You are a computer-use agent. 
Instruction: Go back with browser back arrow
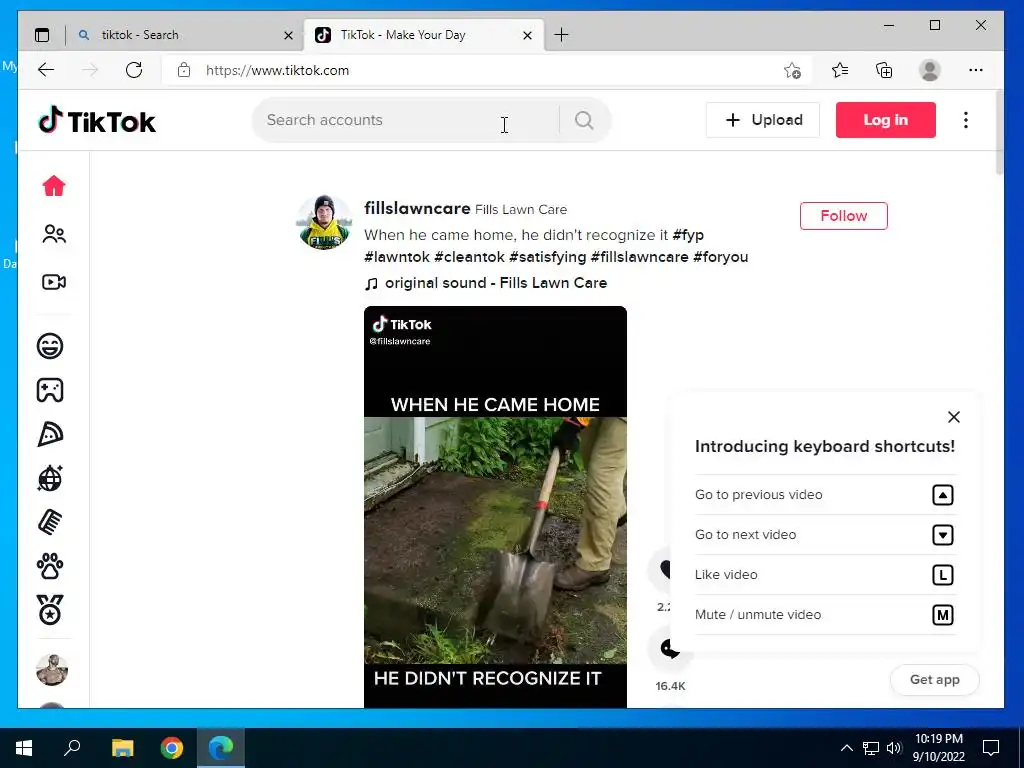coord(46,70)
